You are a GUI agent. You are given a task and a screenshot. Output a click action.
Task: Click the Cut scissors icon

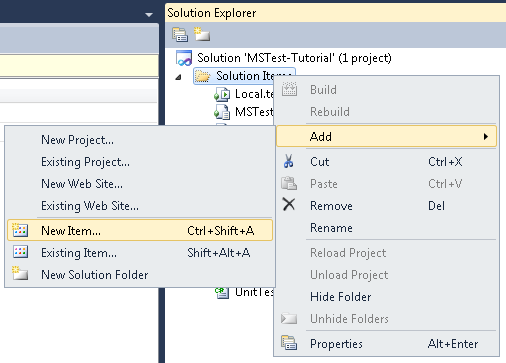289,161
